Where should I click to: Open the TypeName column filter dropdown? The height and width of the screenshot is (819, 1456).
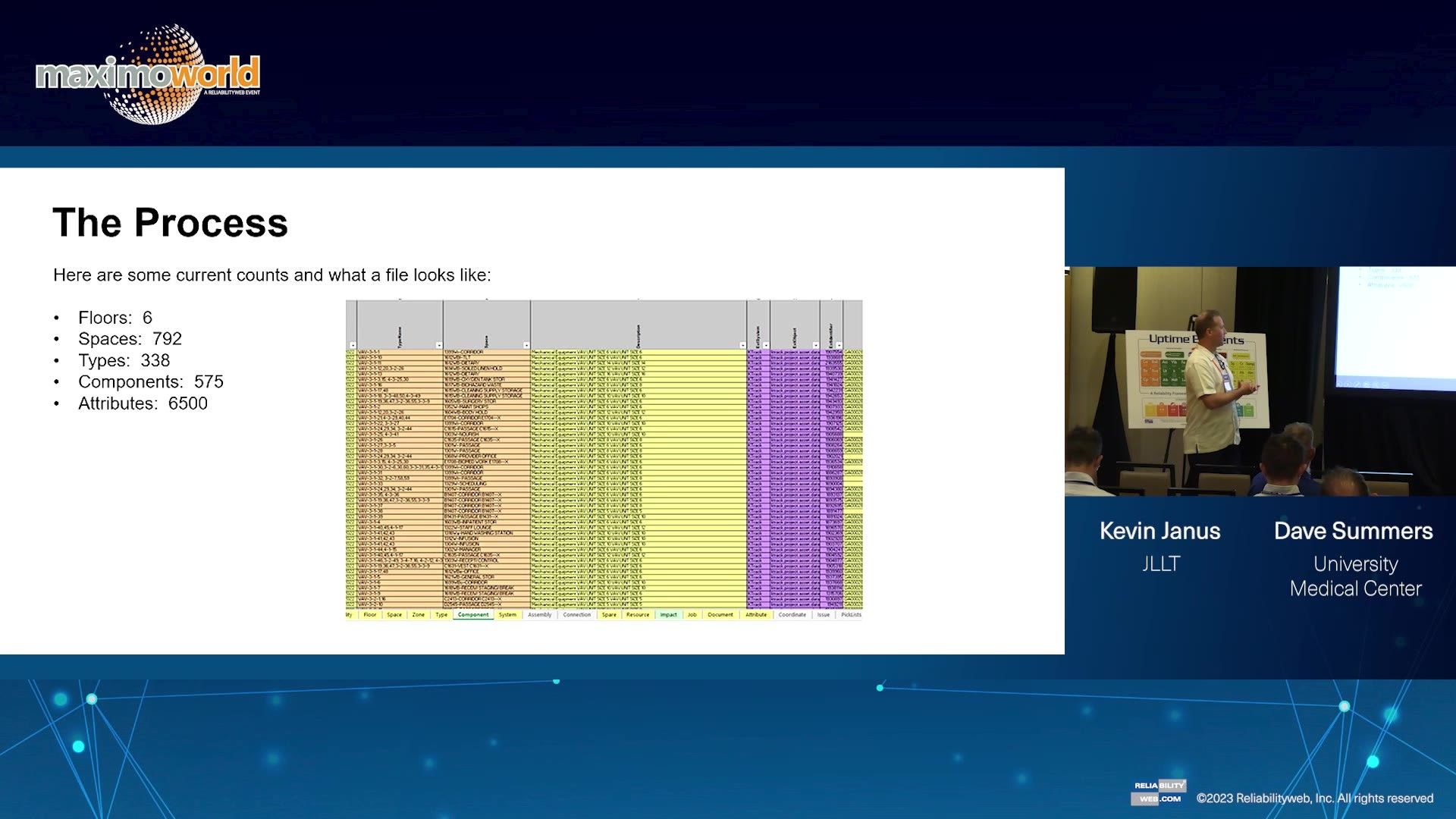440,344
